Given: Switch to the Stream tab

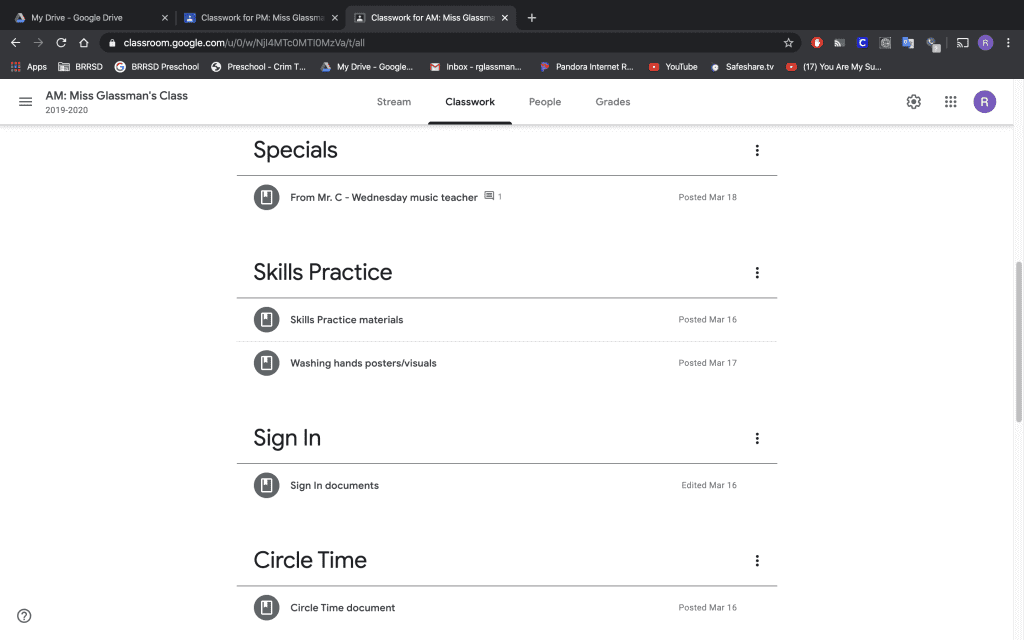Looking at the screenshot, I should click(x=394, y=102).
